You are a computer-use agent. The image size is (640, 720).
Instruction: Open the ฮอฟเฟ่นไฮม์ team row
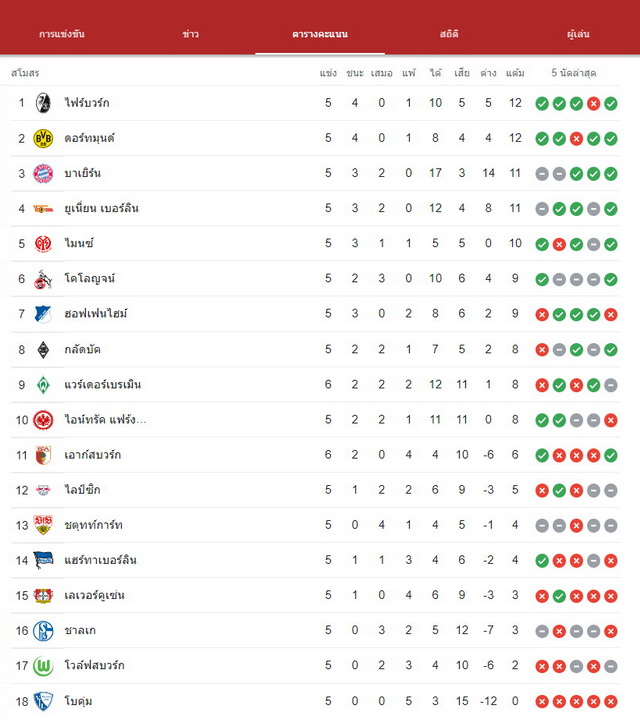[x=315, y=314]
